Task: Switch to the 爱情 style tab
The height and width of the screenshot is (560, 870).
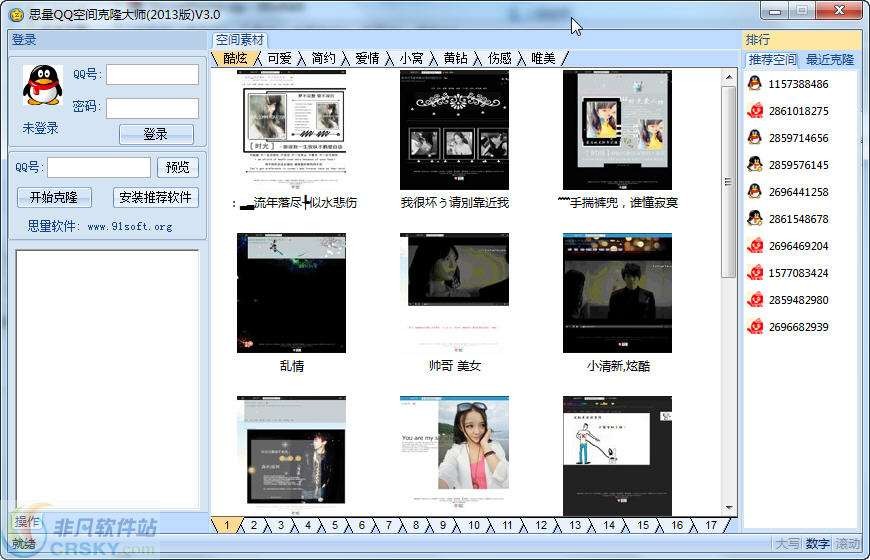Action: pyautogui.click(x=367, y=58)
